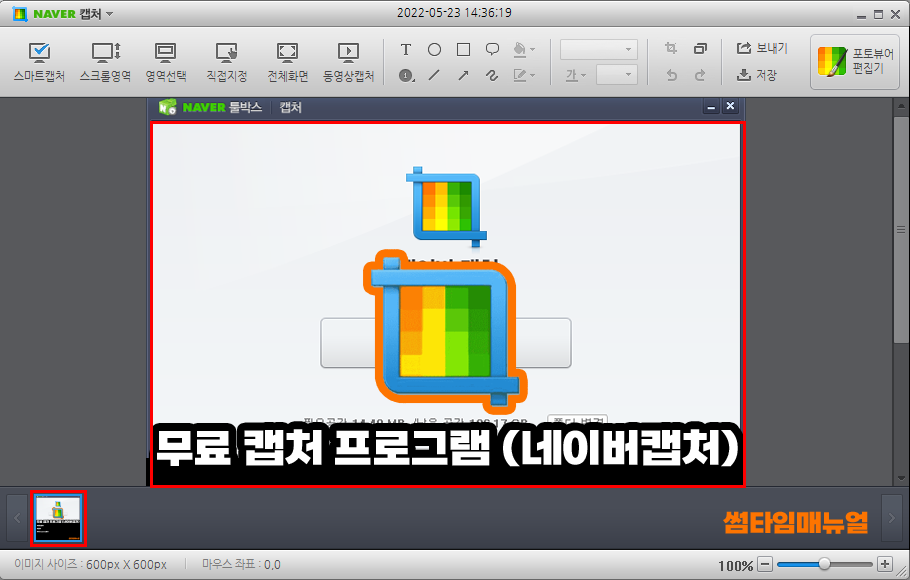Viewport: 910px width, 580px height.
Task: Go to next thumbnails with right arrow
Action: (891, 518)
